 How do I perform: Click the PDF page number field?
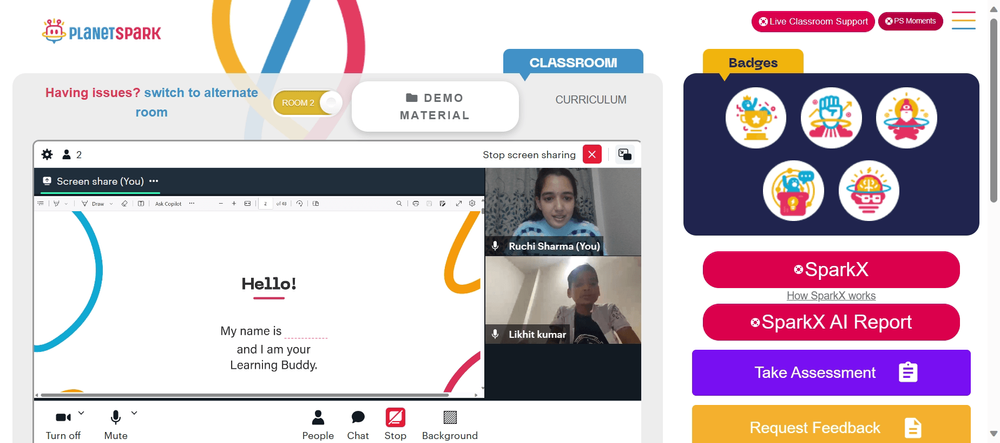coord(265,204)
